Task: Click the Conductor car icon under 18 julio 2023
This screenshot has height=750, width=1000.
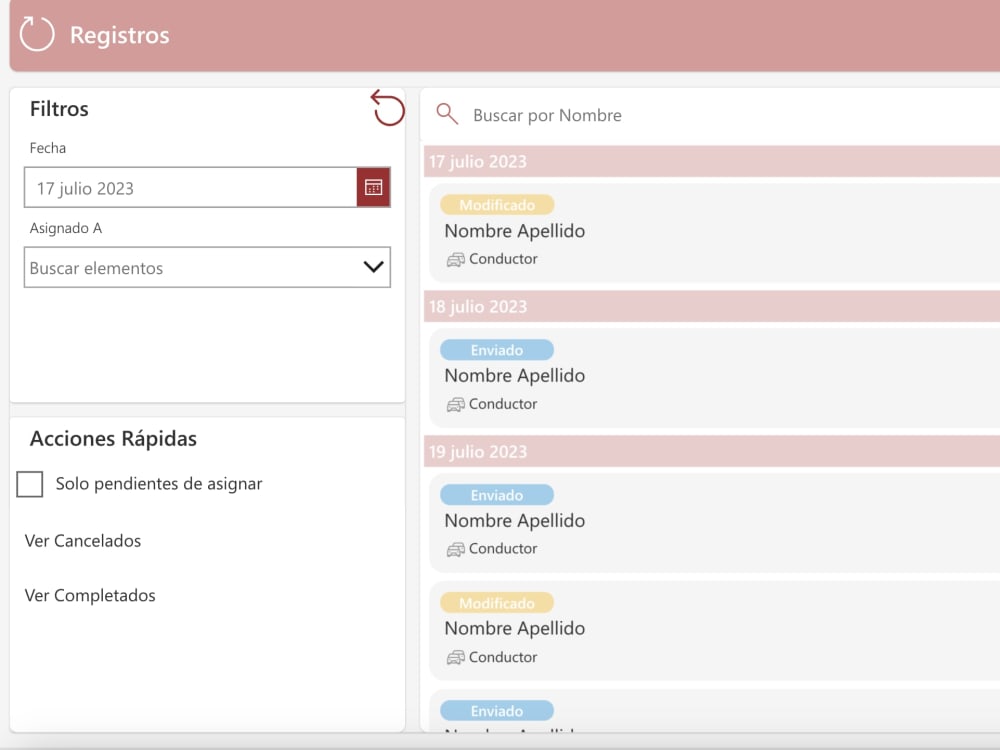Action: 455,404
